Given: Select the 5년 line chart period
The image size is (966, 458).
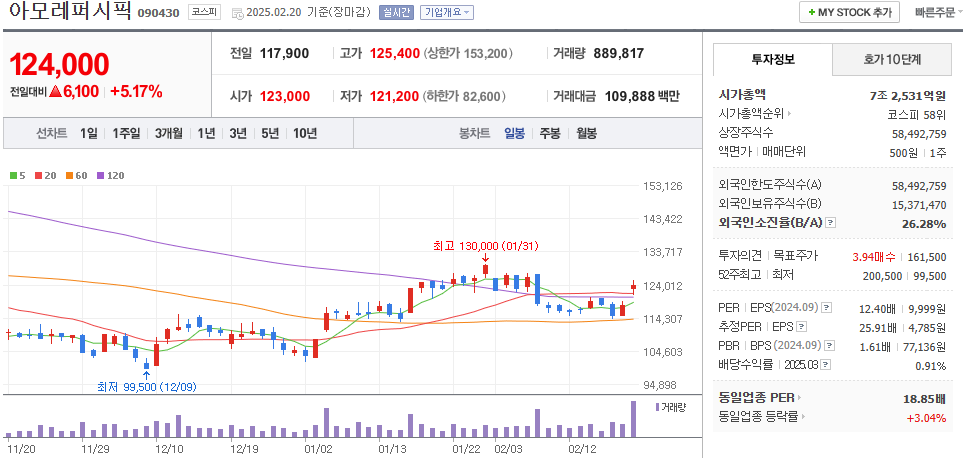Looking at the screenshot, I should pyautogui.click(x=270, y=133).
